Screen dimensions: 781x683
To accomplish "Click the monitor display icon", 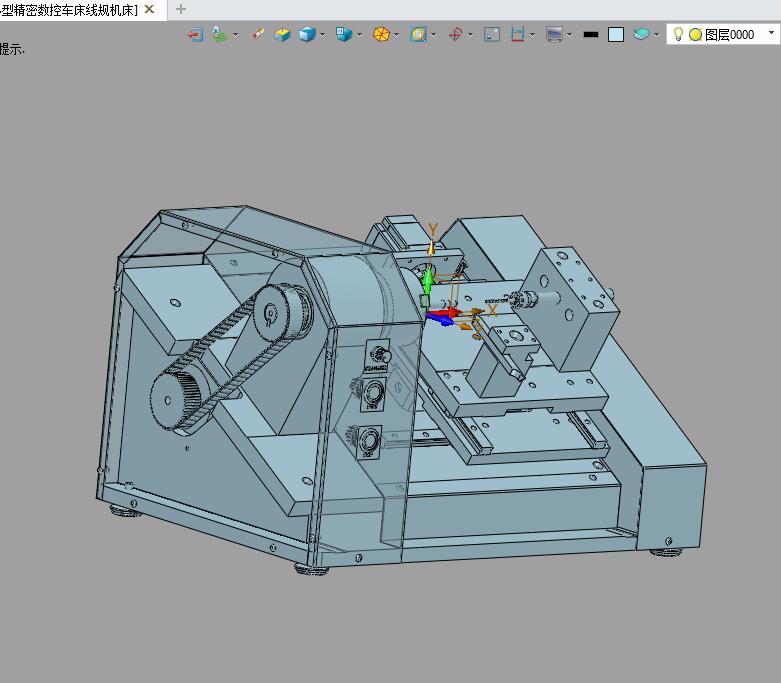I will click(x=554, y=34).
